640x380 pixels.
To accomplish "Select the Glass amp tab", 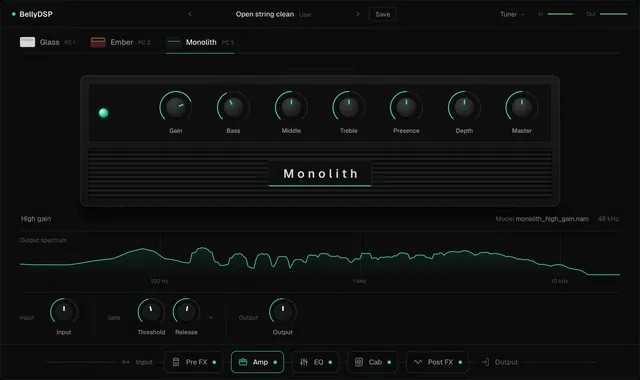I will point(47,42).
